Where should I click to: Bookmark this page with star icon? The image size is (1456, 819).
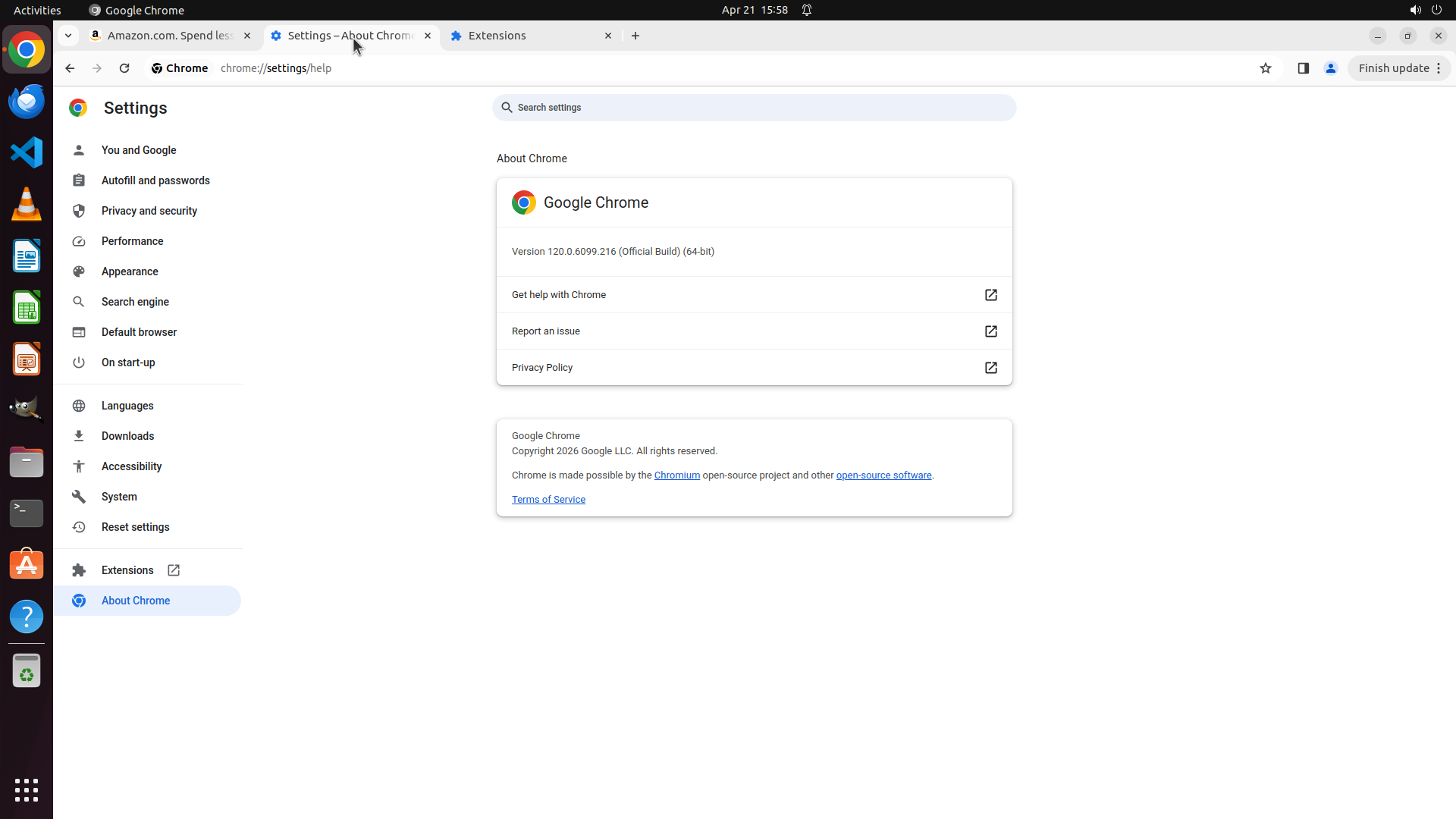click(x=1265, y=68)
